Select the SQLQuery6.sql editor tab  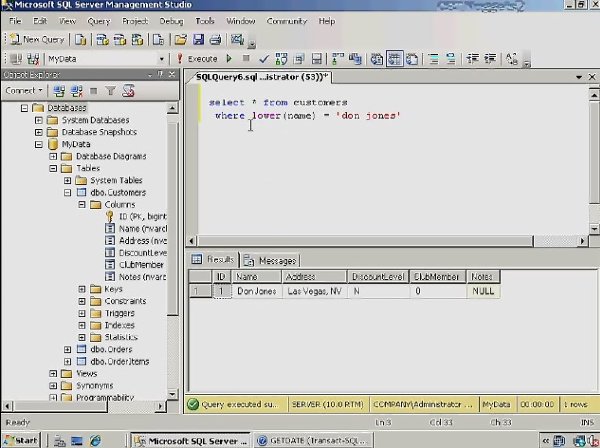click(262, 77)
